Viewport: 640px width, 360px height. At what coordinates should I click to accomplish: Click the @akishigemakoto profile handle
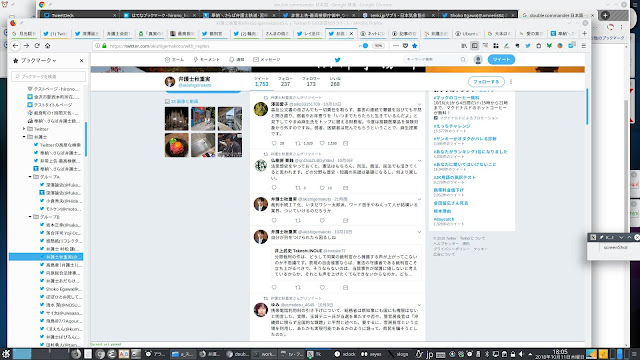coord(195,85)
